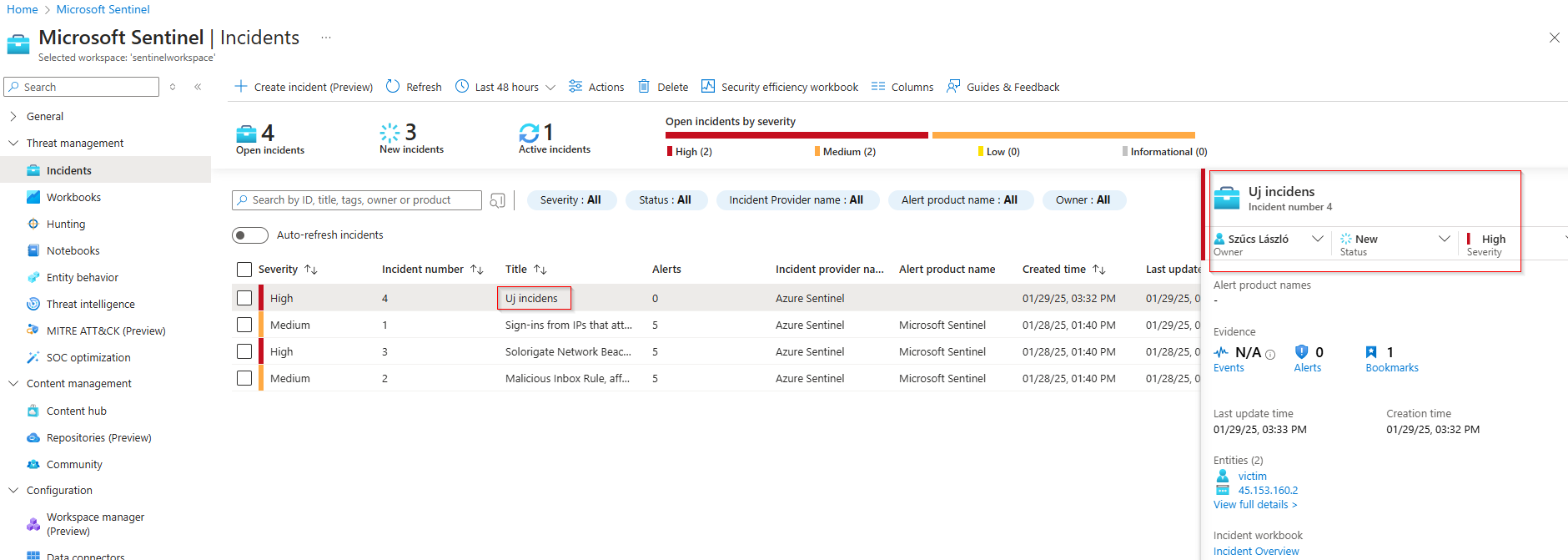Viewport: 1568px width, 560px height.
Task: Collapse the sidebar with double-chevron icon
Action: coord(198,87)
